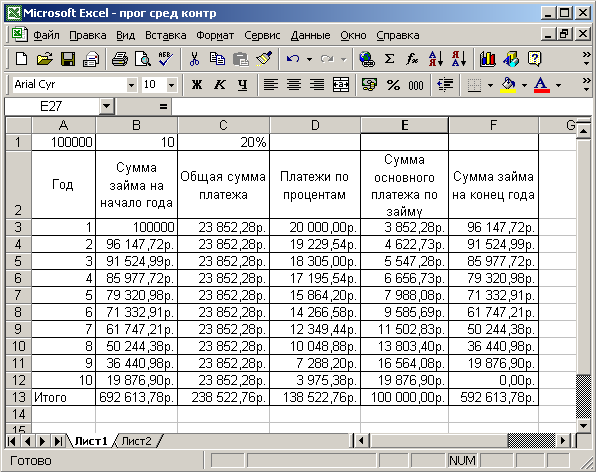The width and height of the screenshot is (596, 472).
Task: Click the Format Painter brush icon
Action: [x=264, y=59]
